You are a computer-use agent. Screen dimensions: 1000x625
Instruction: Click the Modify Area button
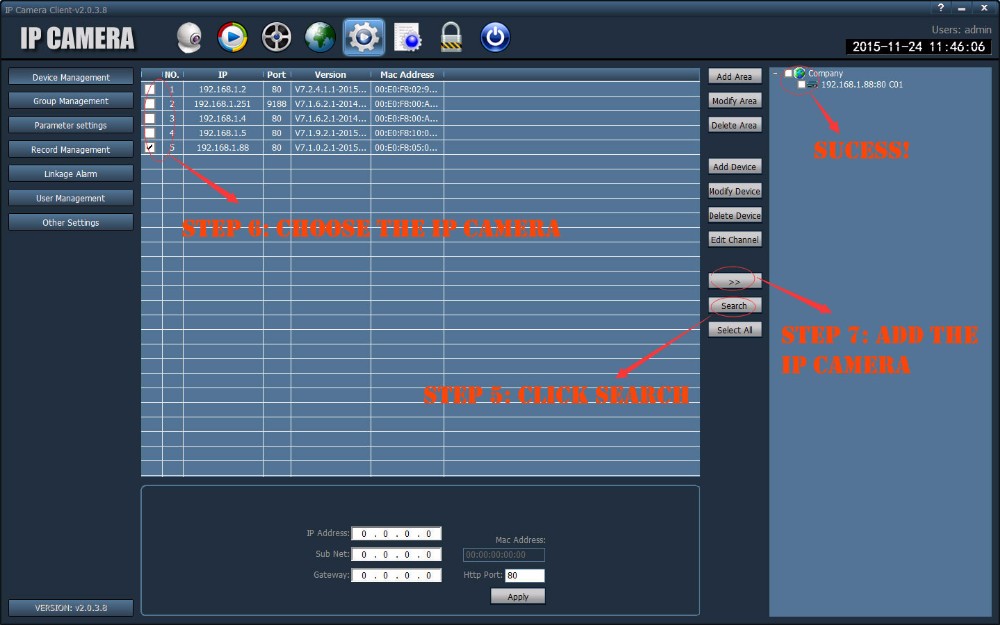pyautogui.click(x=735, y=101)
